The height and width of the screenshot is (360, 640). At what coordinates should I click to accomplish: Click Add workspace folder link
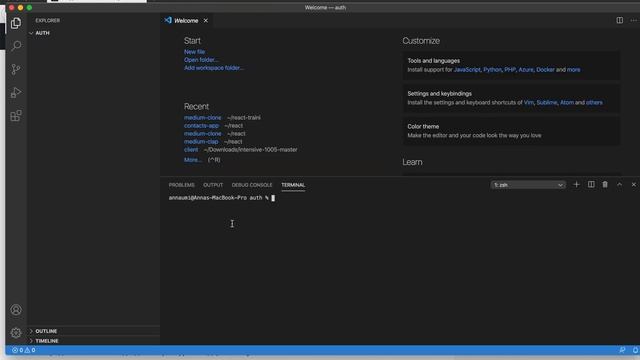(x=213, y=68)
